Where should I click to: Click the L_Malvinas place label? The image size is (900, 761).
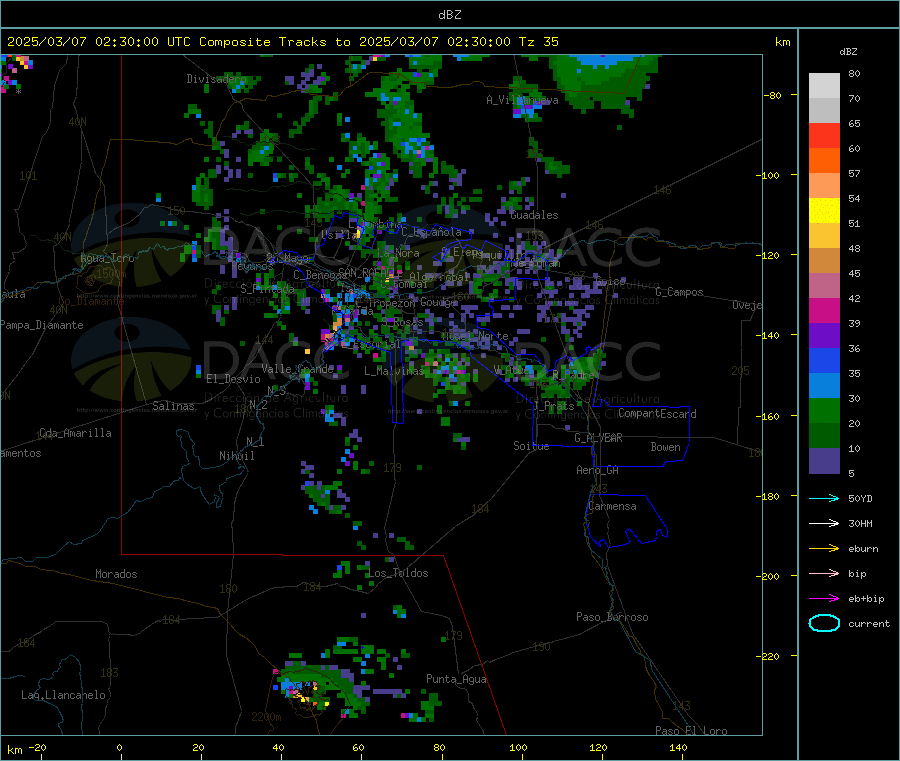(394, 371)
